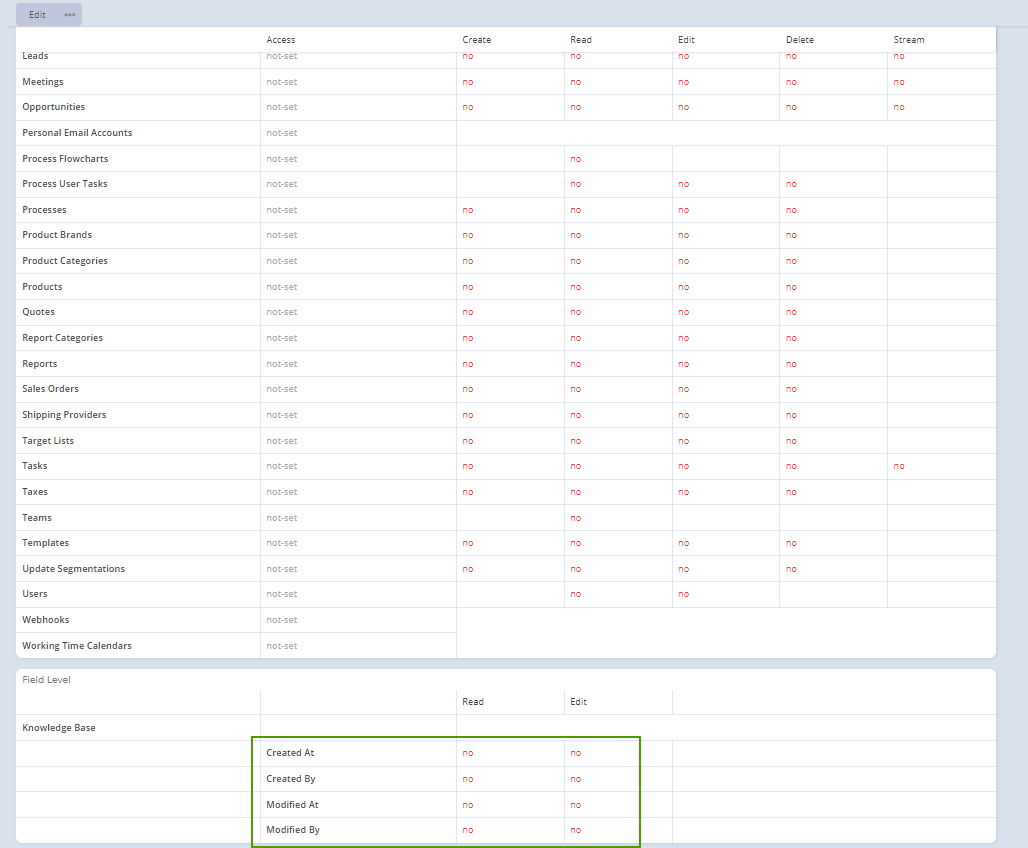Click the Delete value for Process User Tasks
Viewport: 1028px width, 848px height.
(791, 184)
